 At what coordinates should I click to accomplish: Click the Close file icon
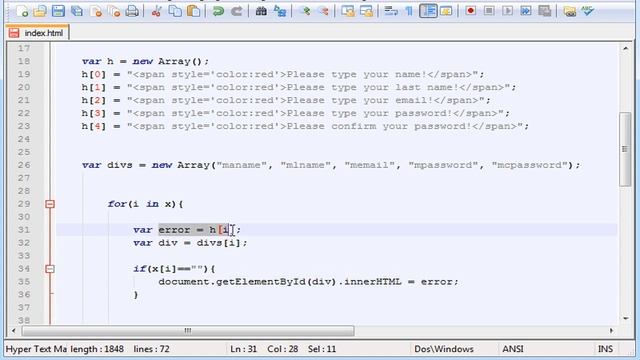[x=96, y=11]
